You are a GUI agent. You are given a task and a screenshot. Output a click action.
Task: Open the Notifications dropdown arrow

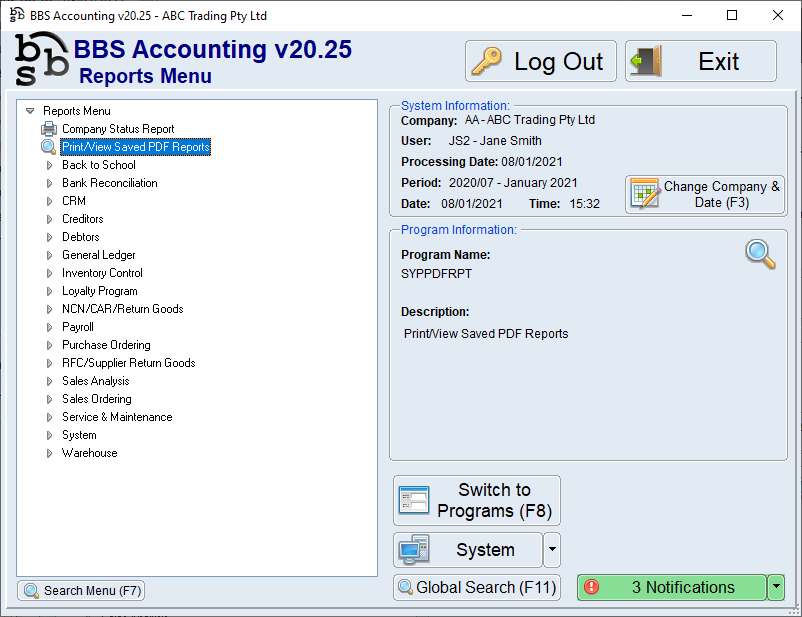coord(775,587)
